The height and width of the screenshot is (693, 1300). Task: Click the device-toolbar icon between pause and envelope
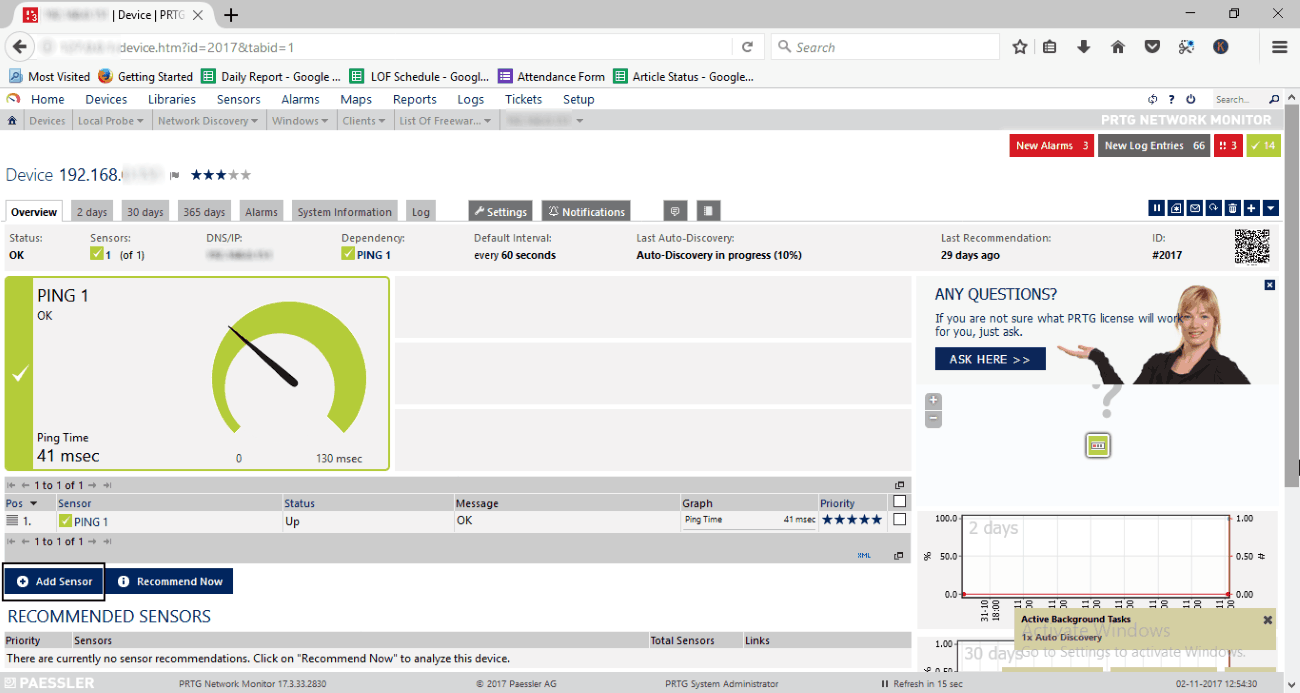click(1176, 208)
